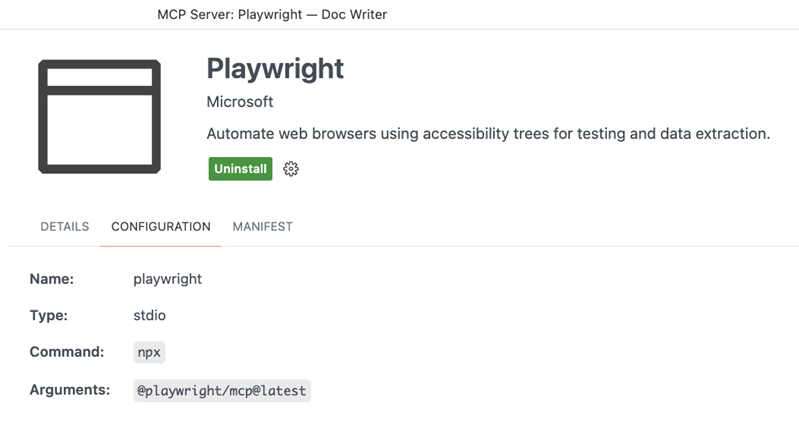Click the Playwright heading title

click(275, 68)
